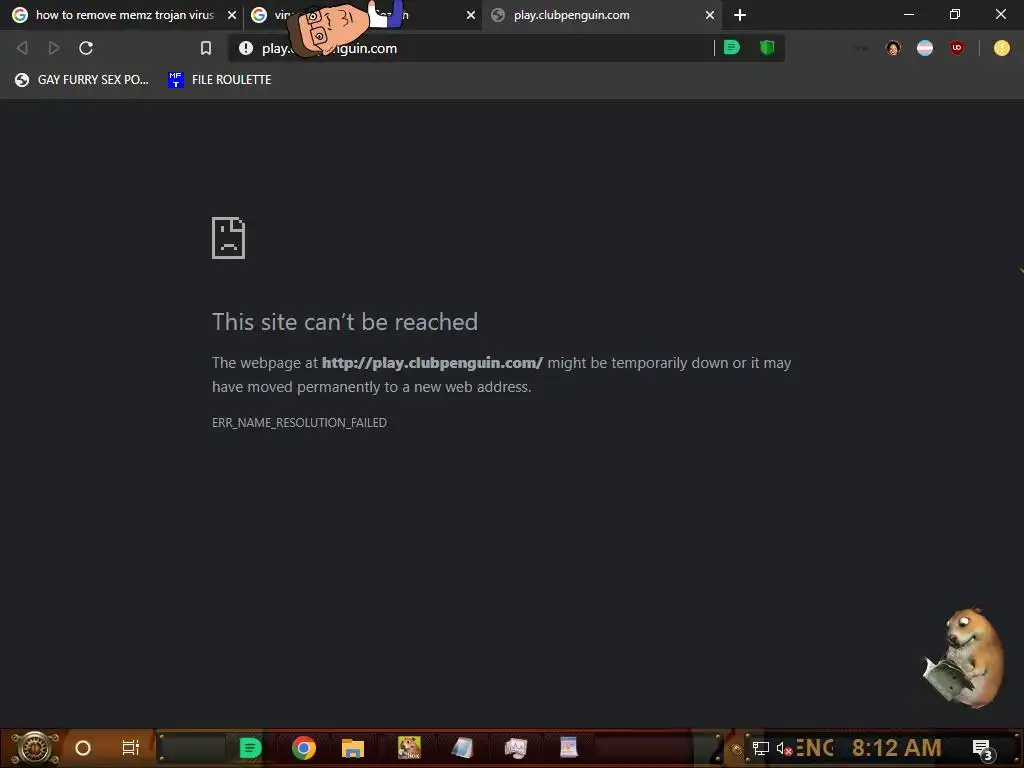Open the network status tray icon
1024x768 pixels.
pos(760,748)
